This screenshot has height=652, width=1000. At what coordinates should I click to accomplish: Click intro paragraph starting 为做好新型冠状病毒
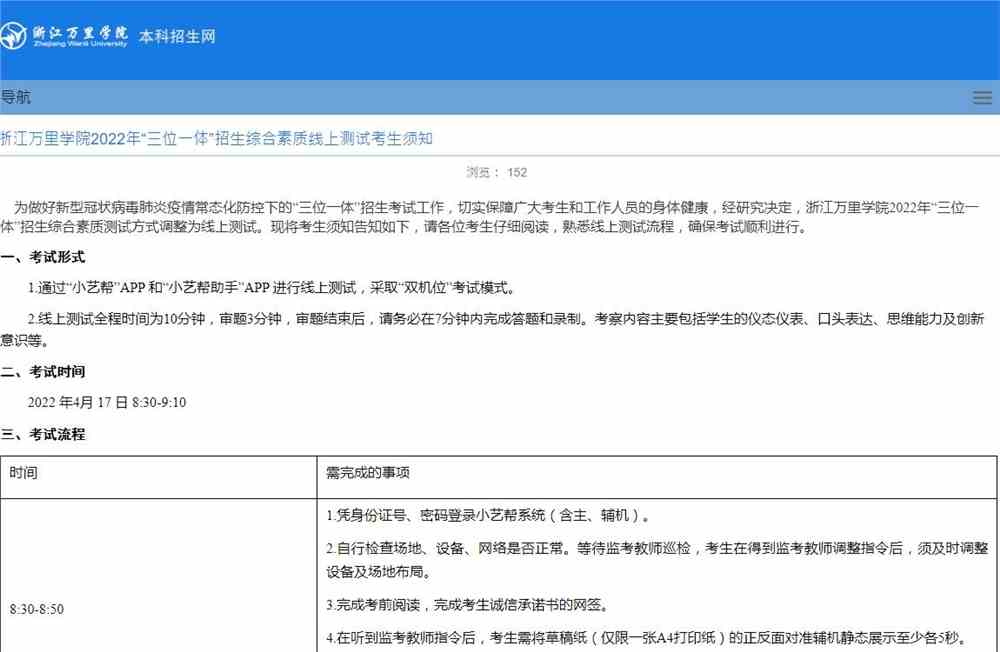click(x=490, y=217)
